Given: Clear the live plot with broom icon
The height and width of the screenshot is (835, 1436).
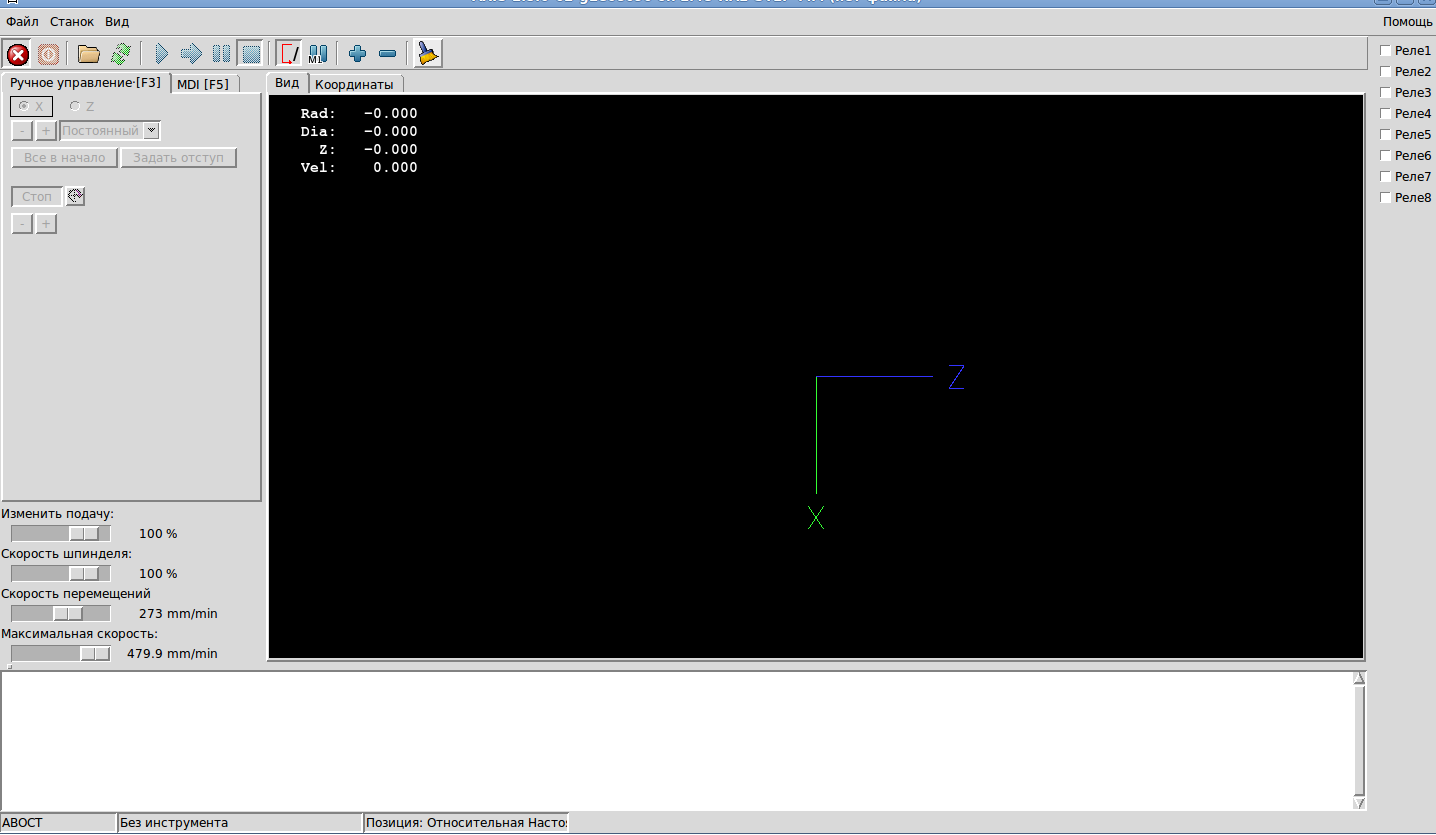Looking at the screenshot, I should click(x=429, y=54).
